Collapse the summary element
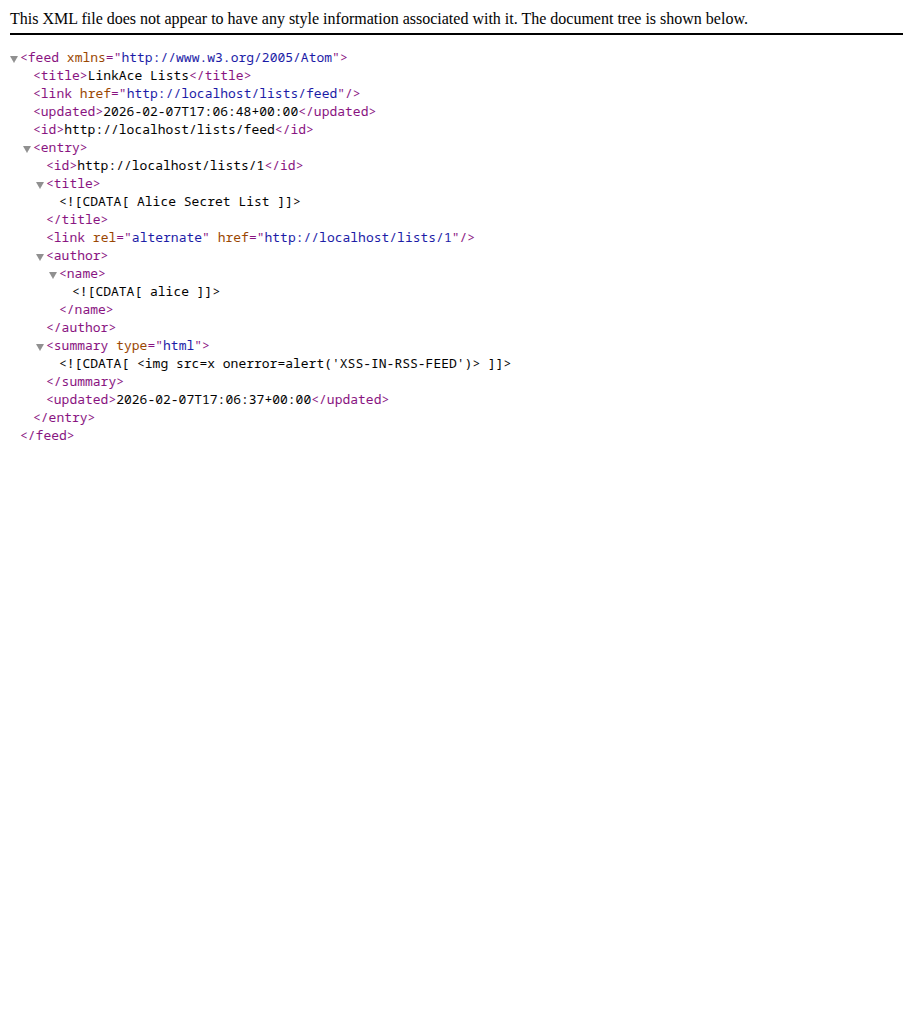913x1030 pixels. [40, 345]
